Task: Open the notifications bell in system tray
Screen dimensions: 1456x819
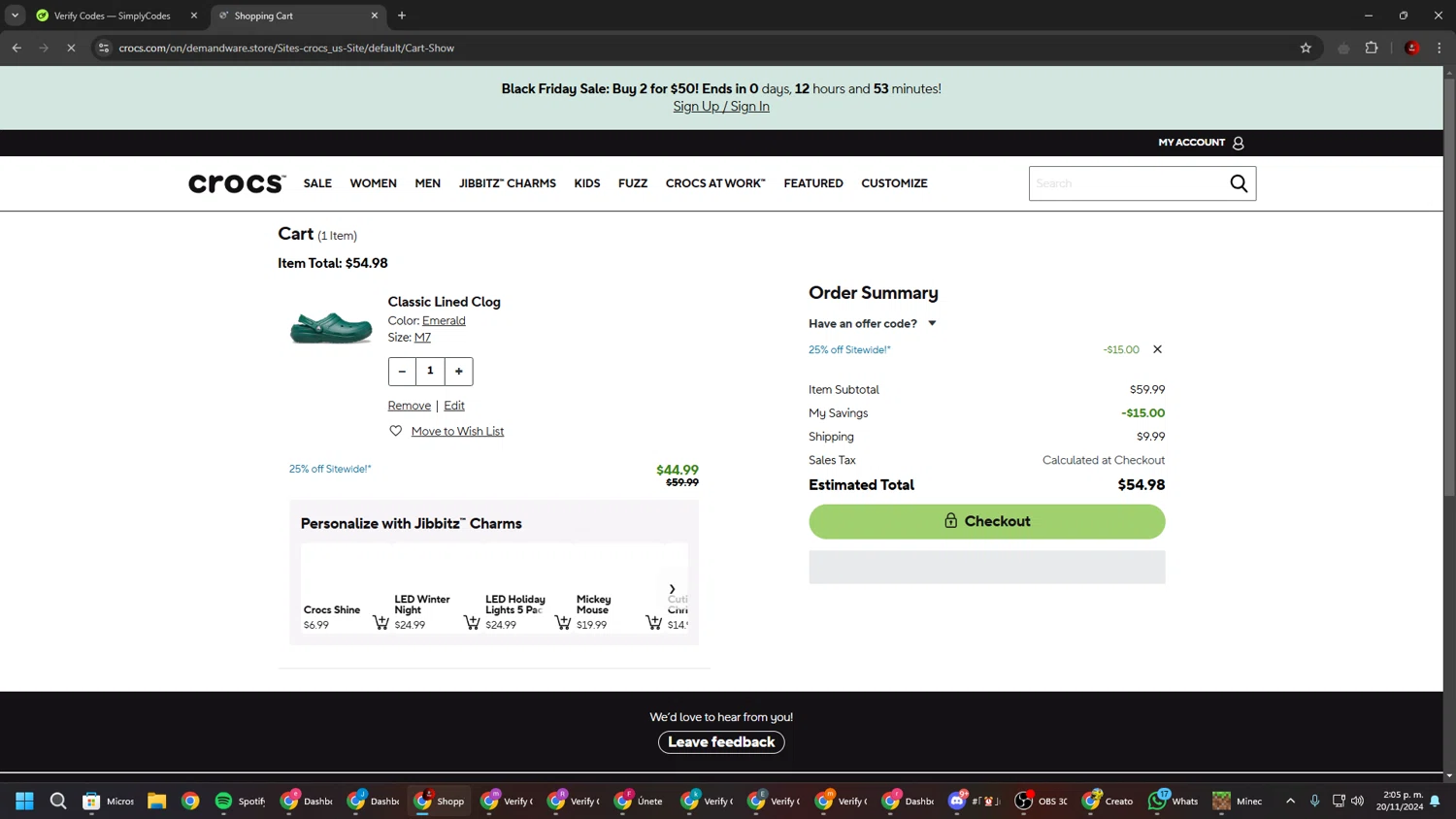Action: [1435, 801]
